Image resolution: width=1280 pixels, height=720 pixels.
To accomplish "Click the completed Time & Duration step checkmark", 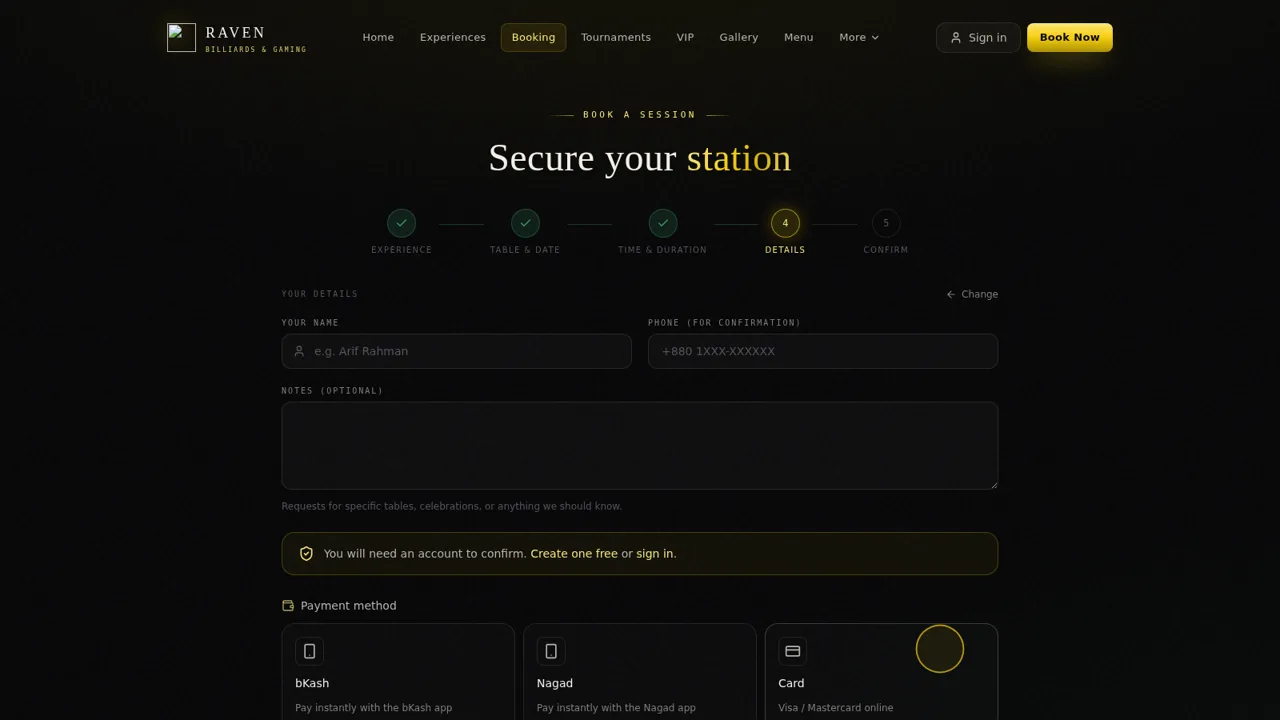I will click(663, 223).
